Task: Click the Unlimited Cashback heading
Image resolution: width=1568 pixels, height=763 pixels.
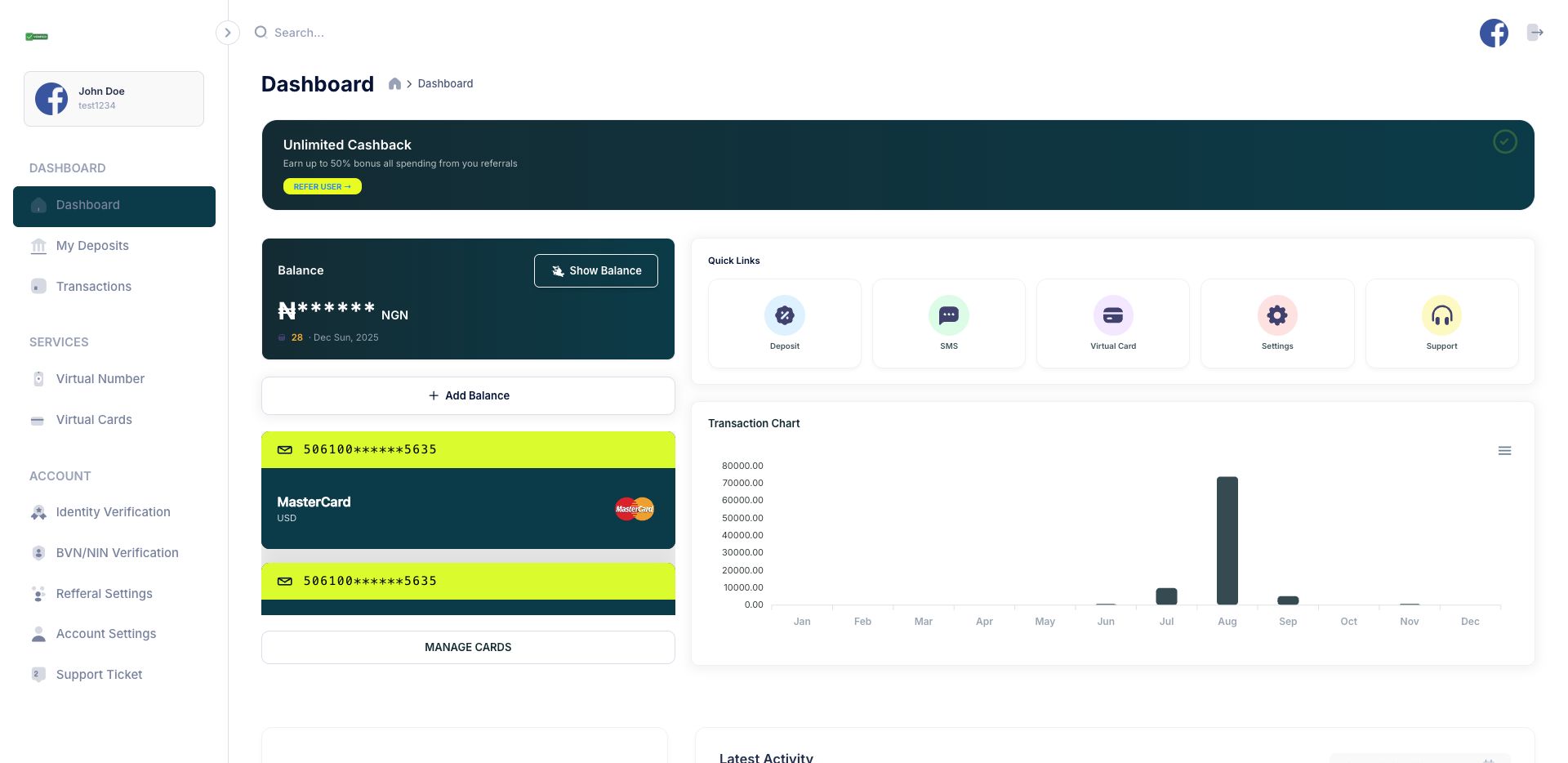Action: point(347,145)
